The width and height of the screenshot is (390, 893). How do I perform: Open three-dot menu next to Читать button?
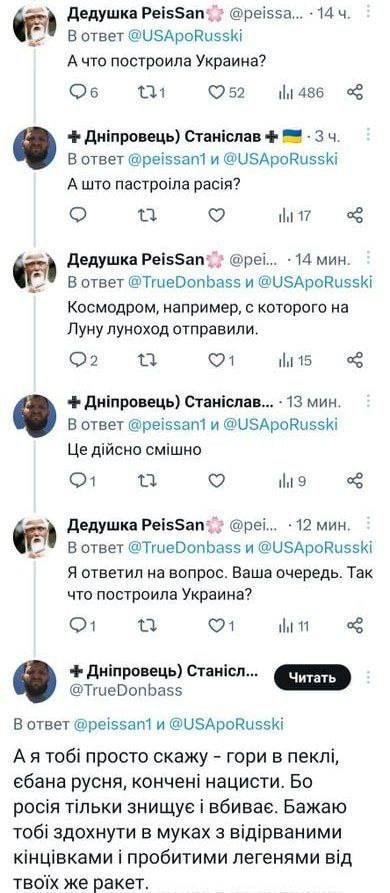click(368, 677)
